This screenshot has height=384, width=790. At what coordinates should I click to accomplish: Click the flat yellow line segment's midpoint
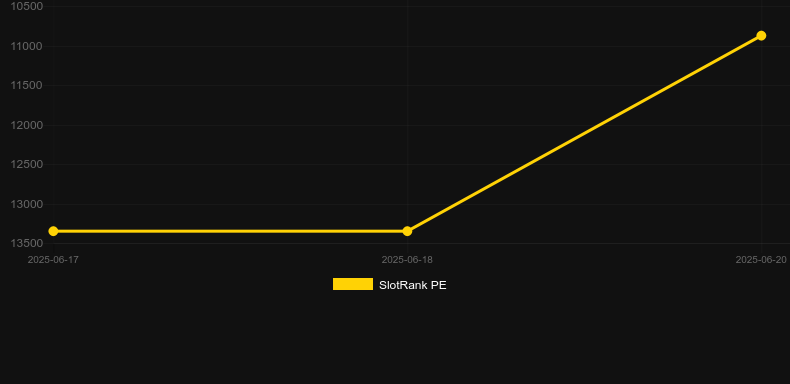coord(230,231)
